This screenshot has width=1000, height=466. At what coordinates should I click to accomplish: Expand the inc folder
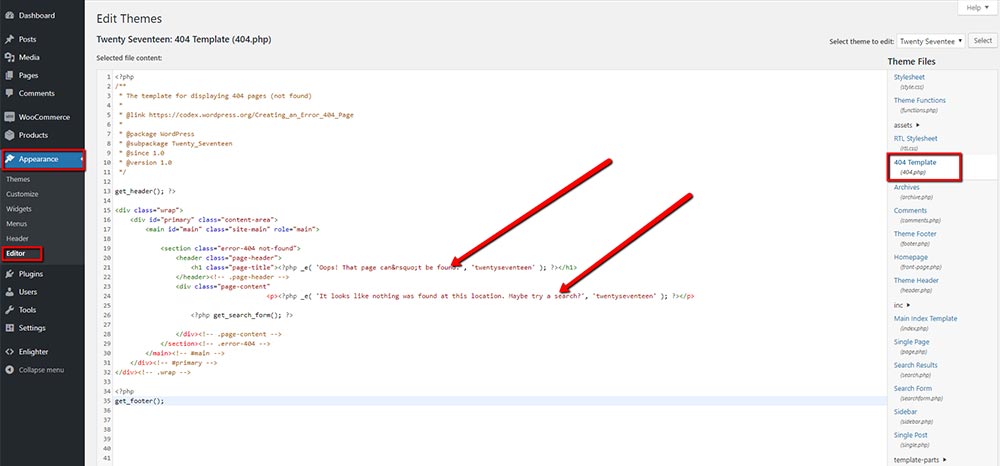(x=901, y=305)
